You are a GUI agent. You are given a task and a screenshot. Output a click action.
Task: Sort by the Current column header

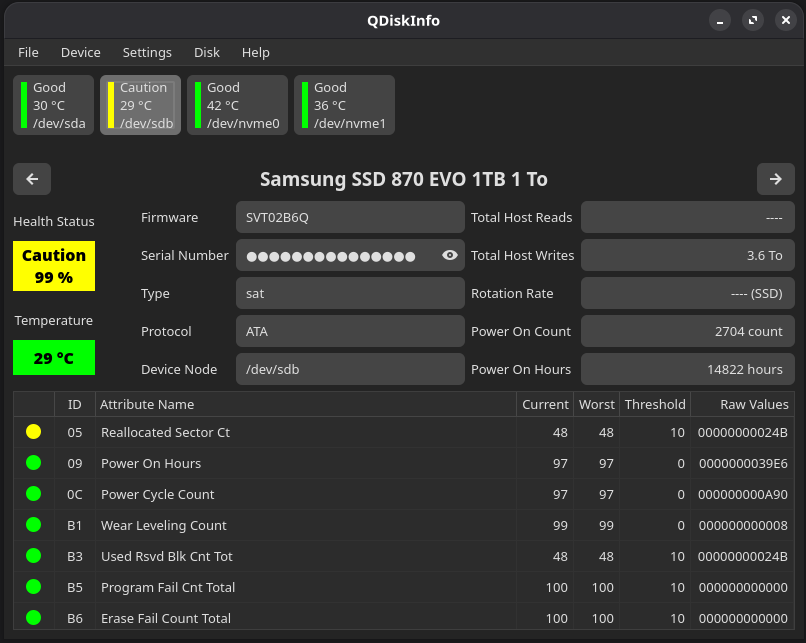[x=545, y=405]
